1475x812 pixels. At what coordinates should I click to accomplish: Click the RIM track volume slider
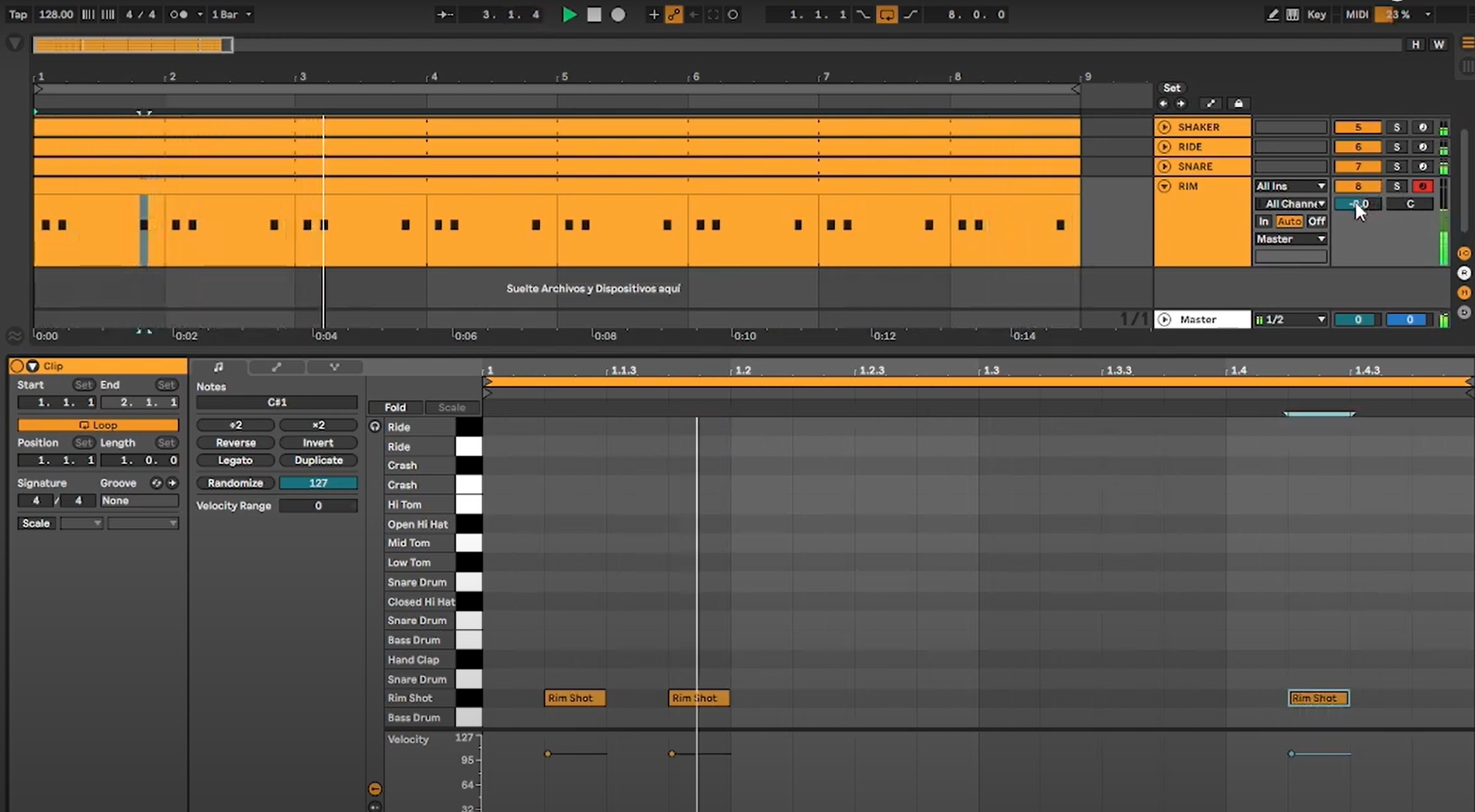click(1357, 204)
